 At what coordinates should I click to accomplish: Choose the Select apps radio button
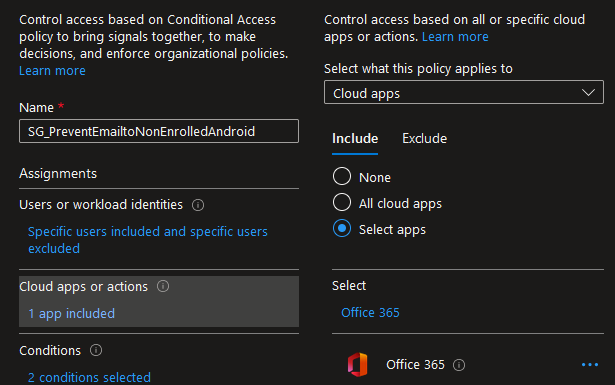click(342, 229)
